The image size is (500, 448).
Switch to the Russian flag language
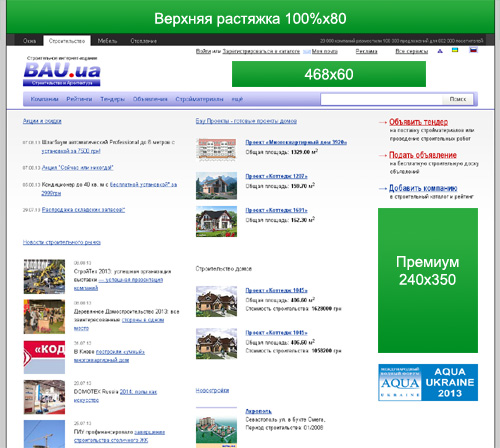point(473,50)
